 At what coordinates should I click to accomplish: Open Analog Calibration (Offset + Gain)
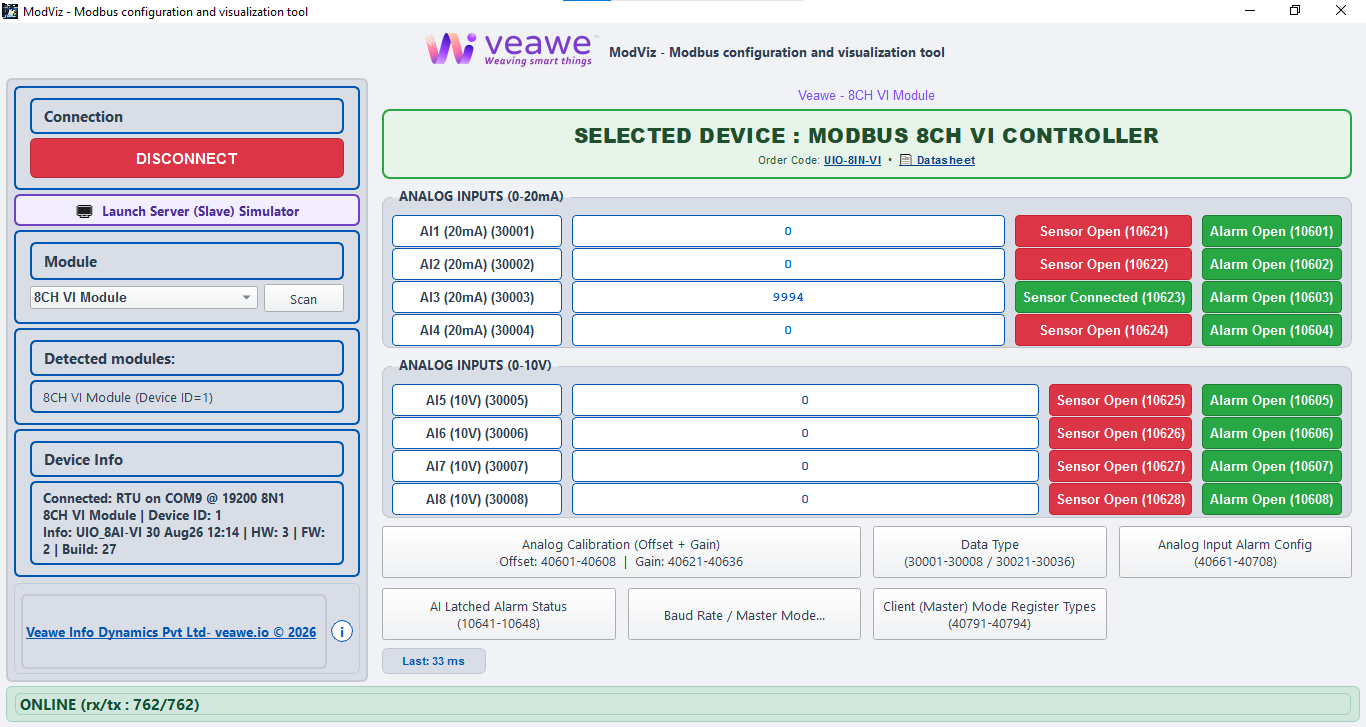click(621, 553)
